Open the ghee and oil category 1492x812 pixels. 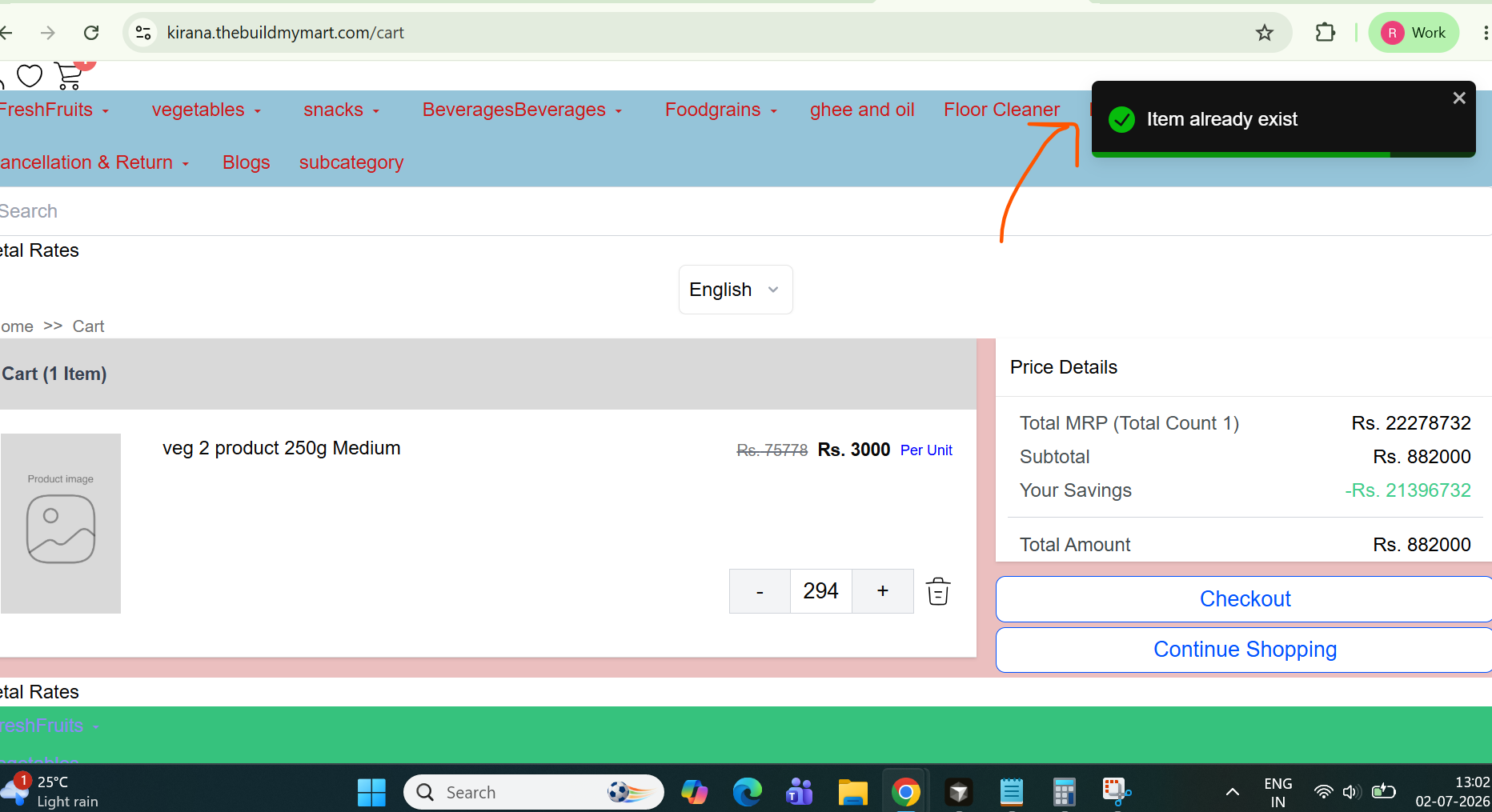point(862,110)
